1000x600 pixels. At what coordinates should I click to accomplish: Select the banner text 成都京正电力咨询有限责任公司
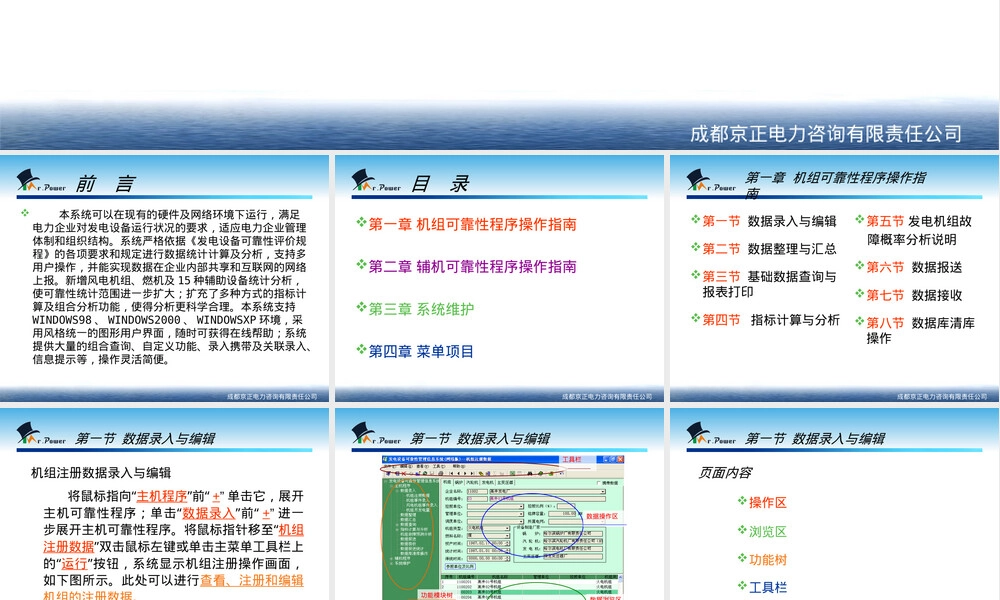click(x=826, y=133)
